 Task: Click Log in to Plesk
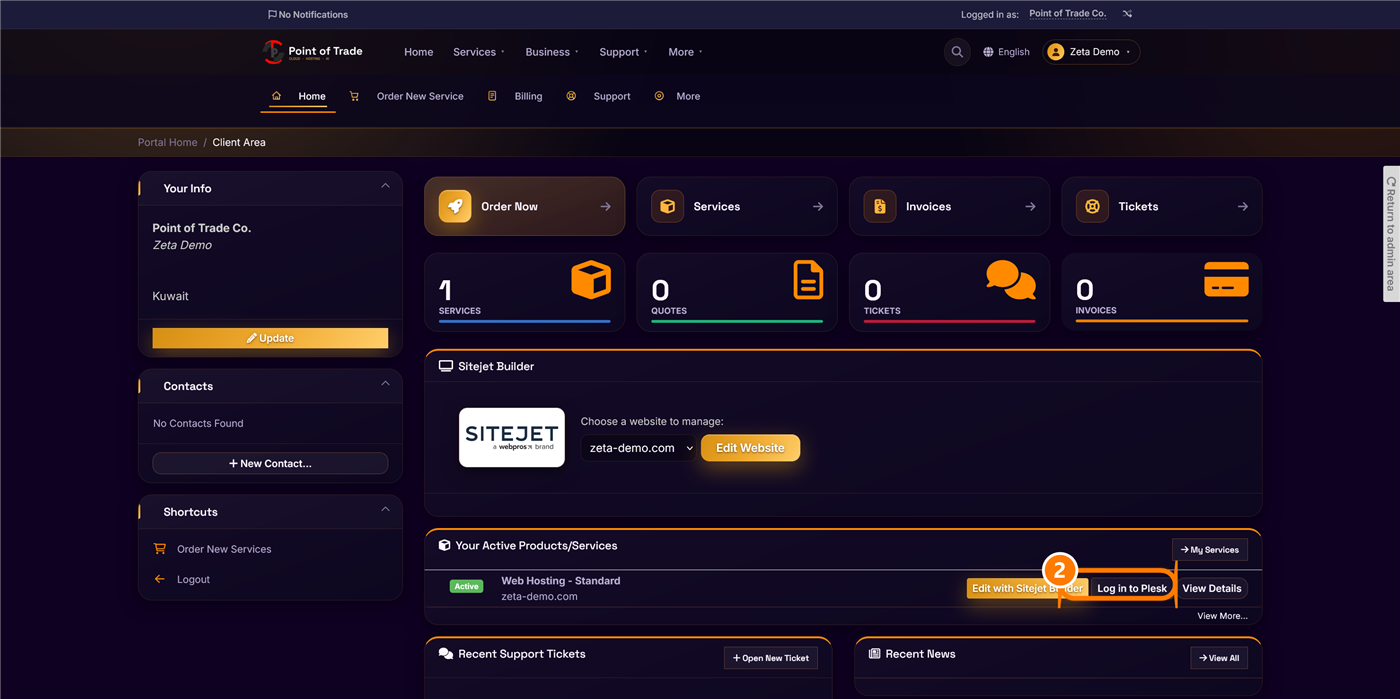(1132, 588)
